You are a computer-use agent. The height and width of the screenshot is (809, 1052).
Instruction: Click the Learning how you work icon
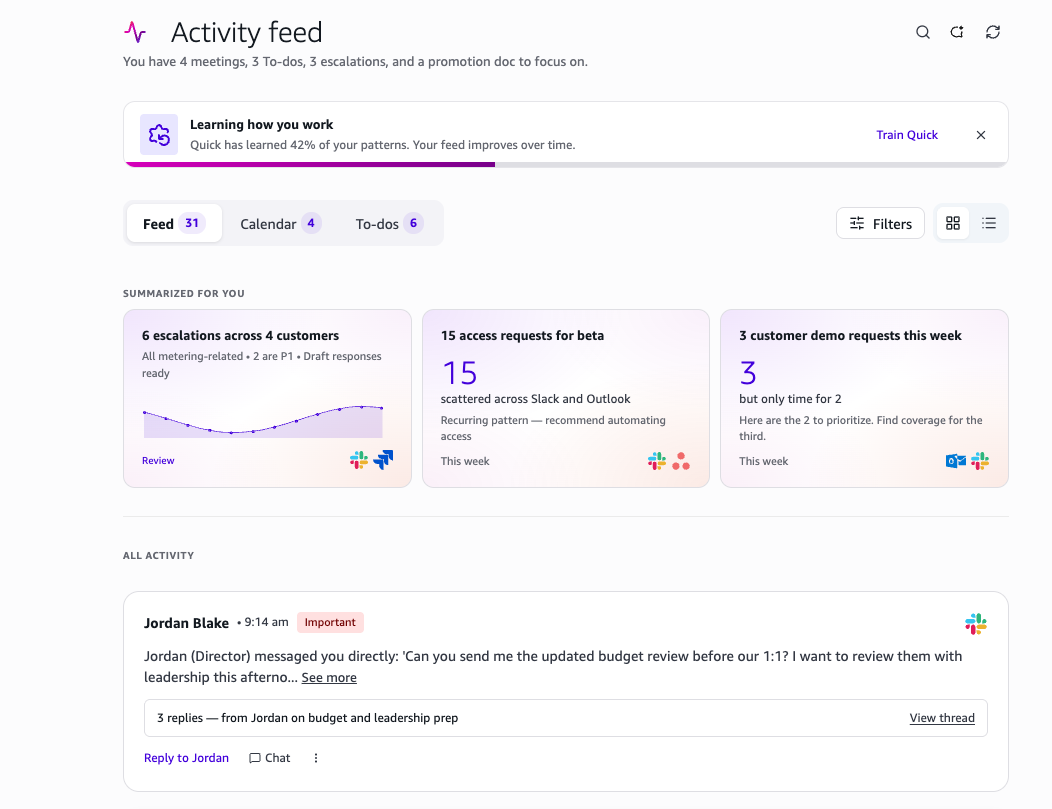159,135
